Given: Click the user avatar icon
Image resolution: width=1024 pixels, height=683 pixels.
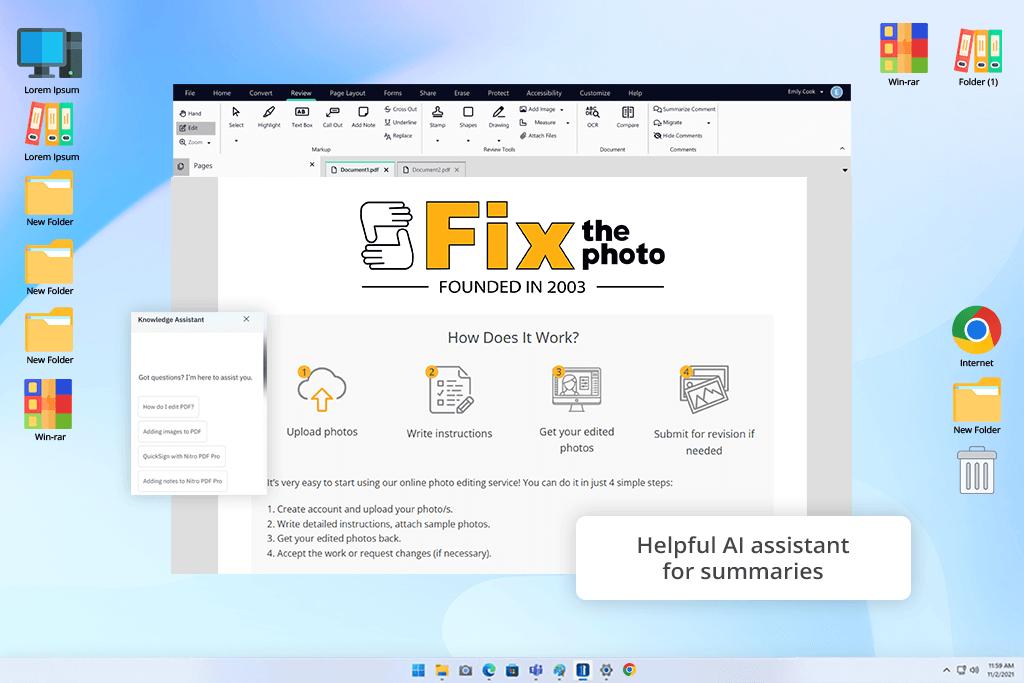Looking at the screenshot, I should (x=837, y=92).
